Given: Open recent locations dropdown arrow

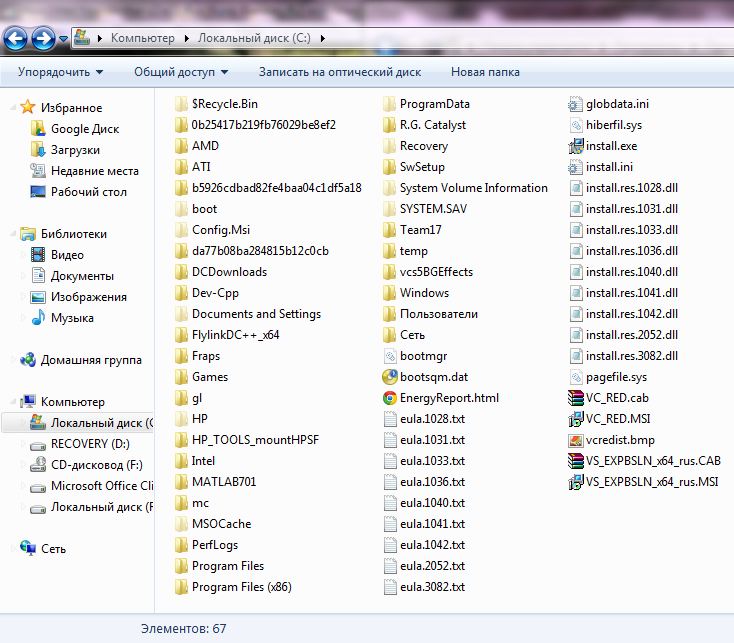Looking at the screenshot, I should pos(63,39).
